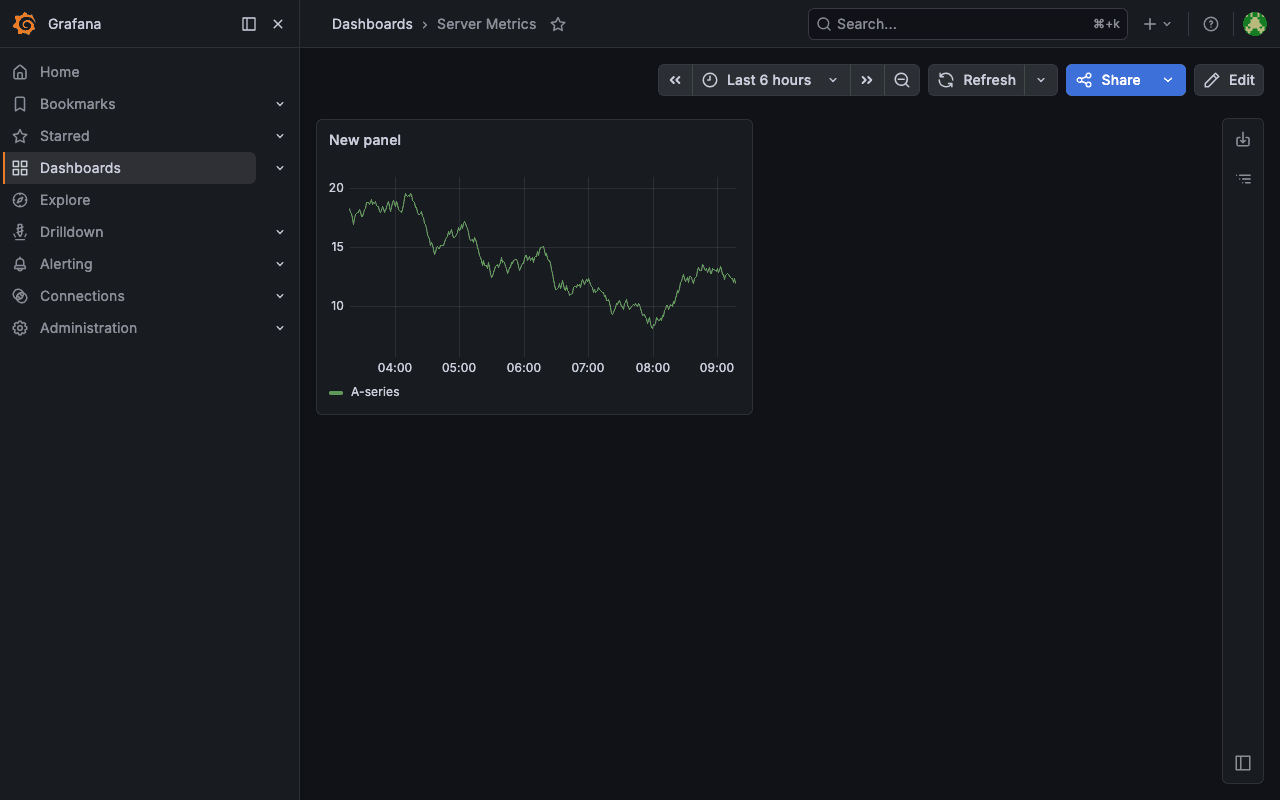
Task: Click the 09:00 x-axis label
Action: [x=717, y=368]
